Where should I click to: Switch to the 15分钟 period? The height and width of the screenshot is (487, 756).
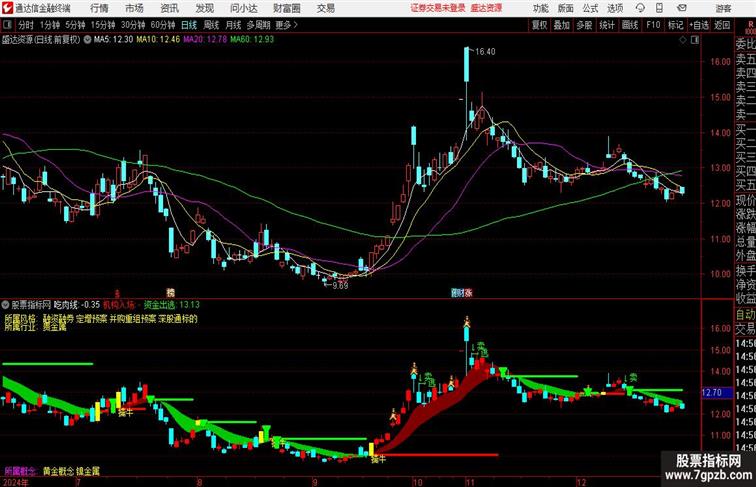click(103, 25)
